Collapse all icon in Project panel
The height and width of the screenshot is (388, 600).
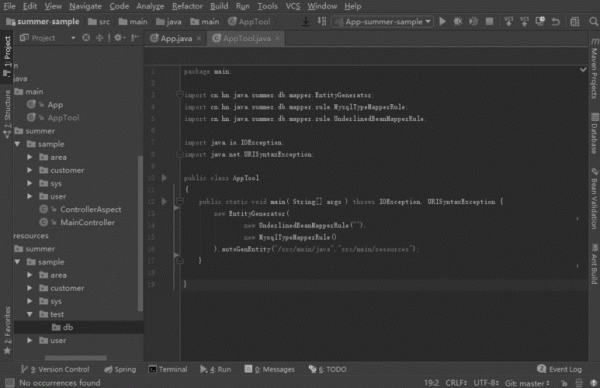coord(99,38)
